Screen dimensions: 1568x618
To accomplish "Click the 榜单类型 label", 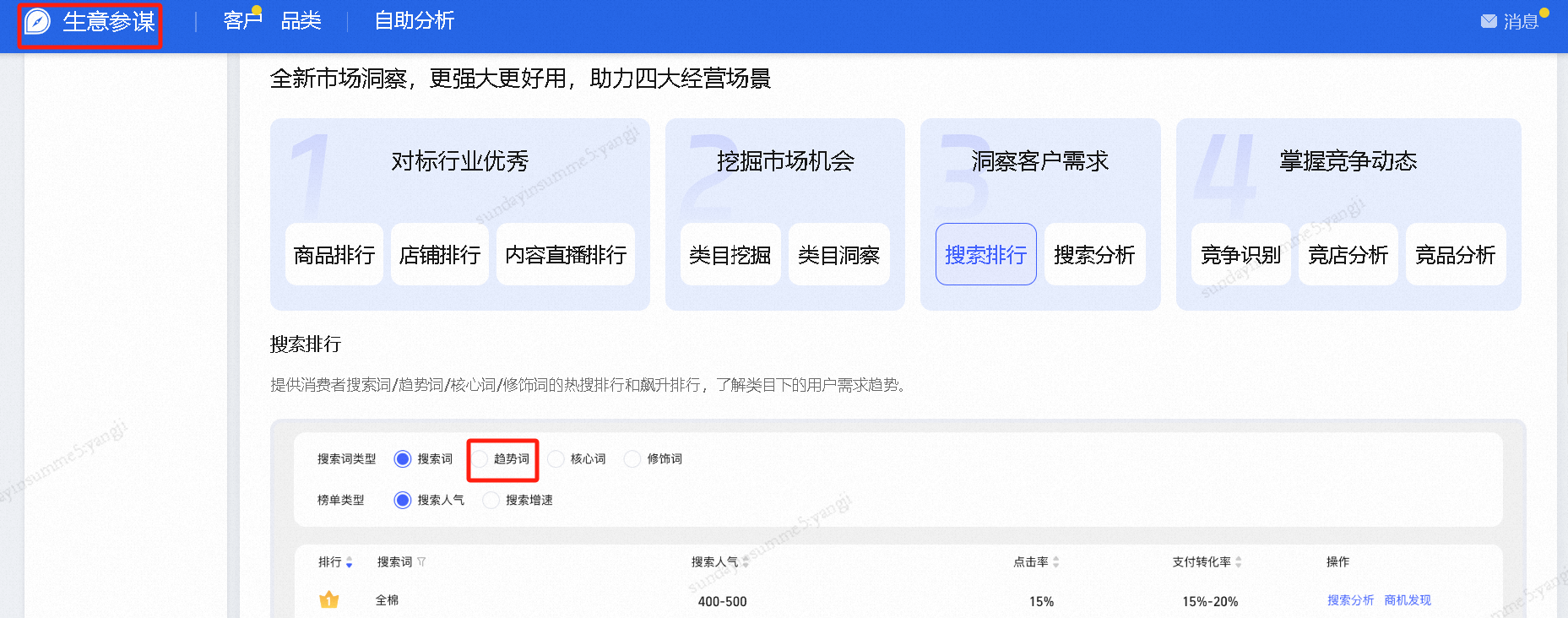I will [340, 500].
